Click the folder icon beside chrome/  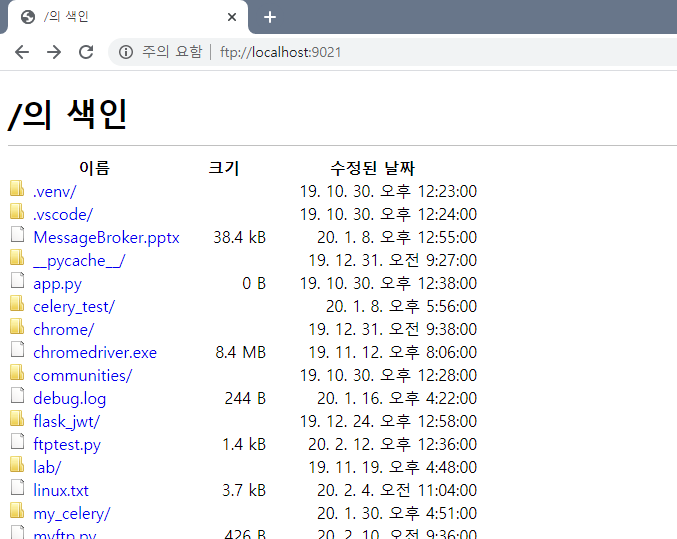pos(17,326)
